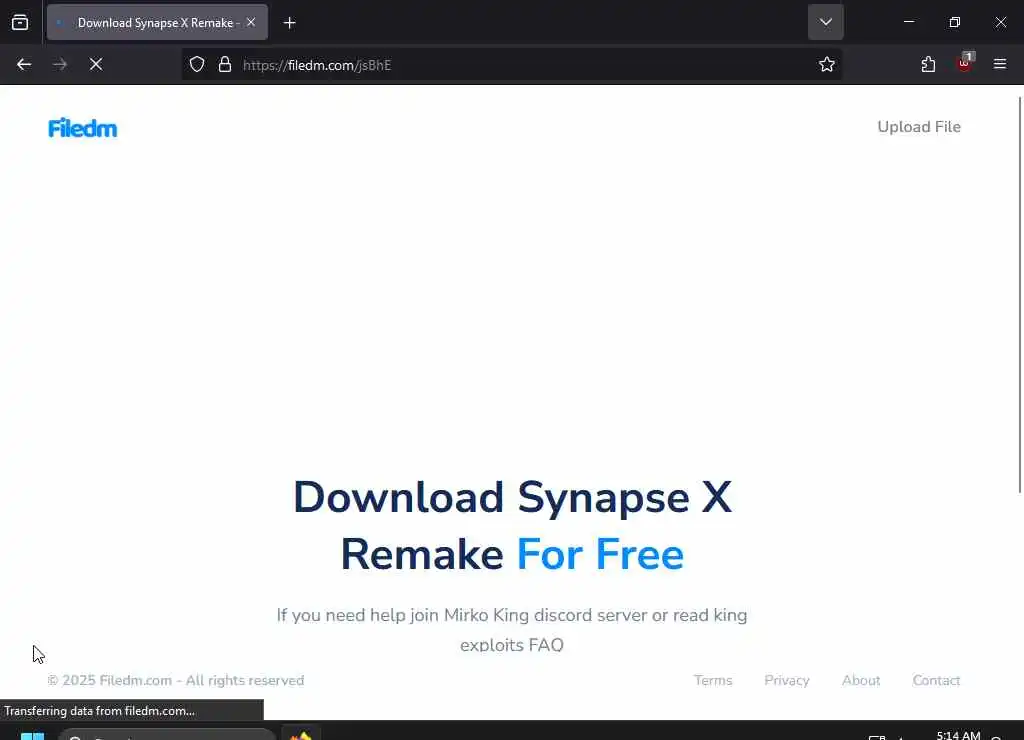Image resolution: width=1024 pixels, height=740 pixels.
Task: Click the Filedm logo
Action: [82, 128]
